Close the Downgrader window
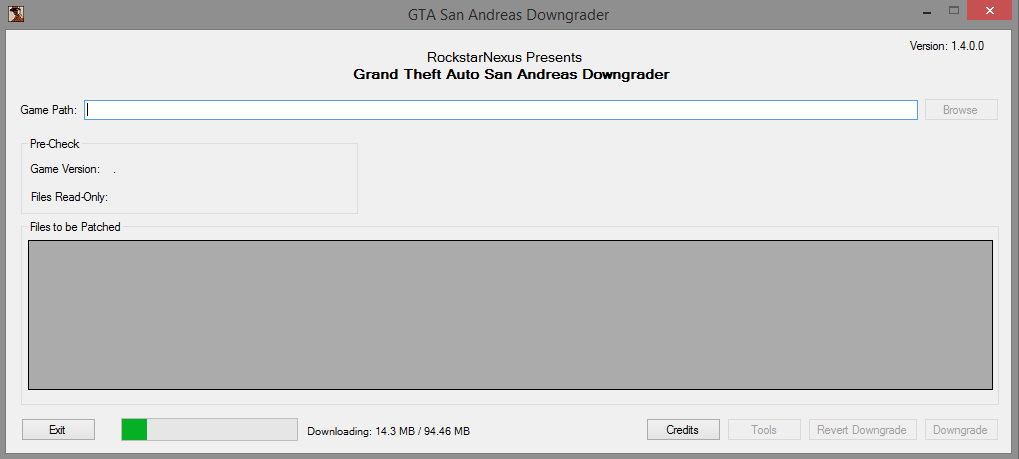This screenshot has height=459, width=1019. [989, 11]
